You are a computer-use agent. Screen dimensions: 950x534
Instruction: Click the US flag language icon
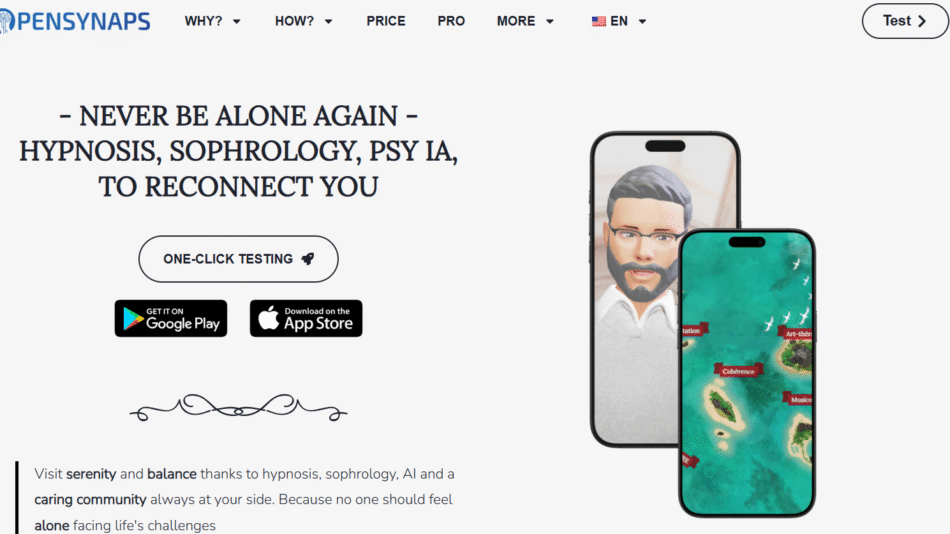[599, 21]
